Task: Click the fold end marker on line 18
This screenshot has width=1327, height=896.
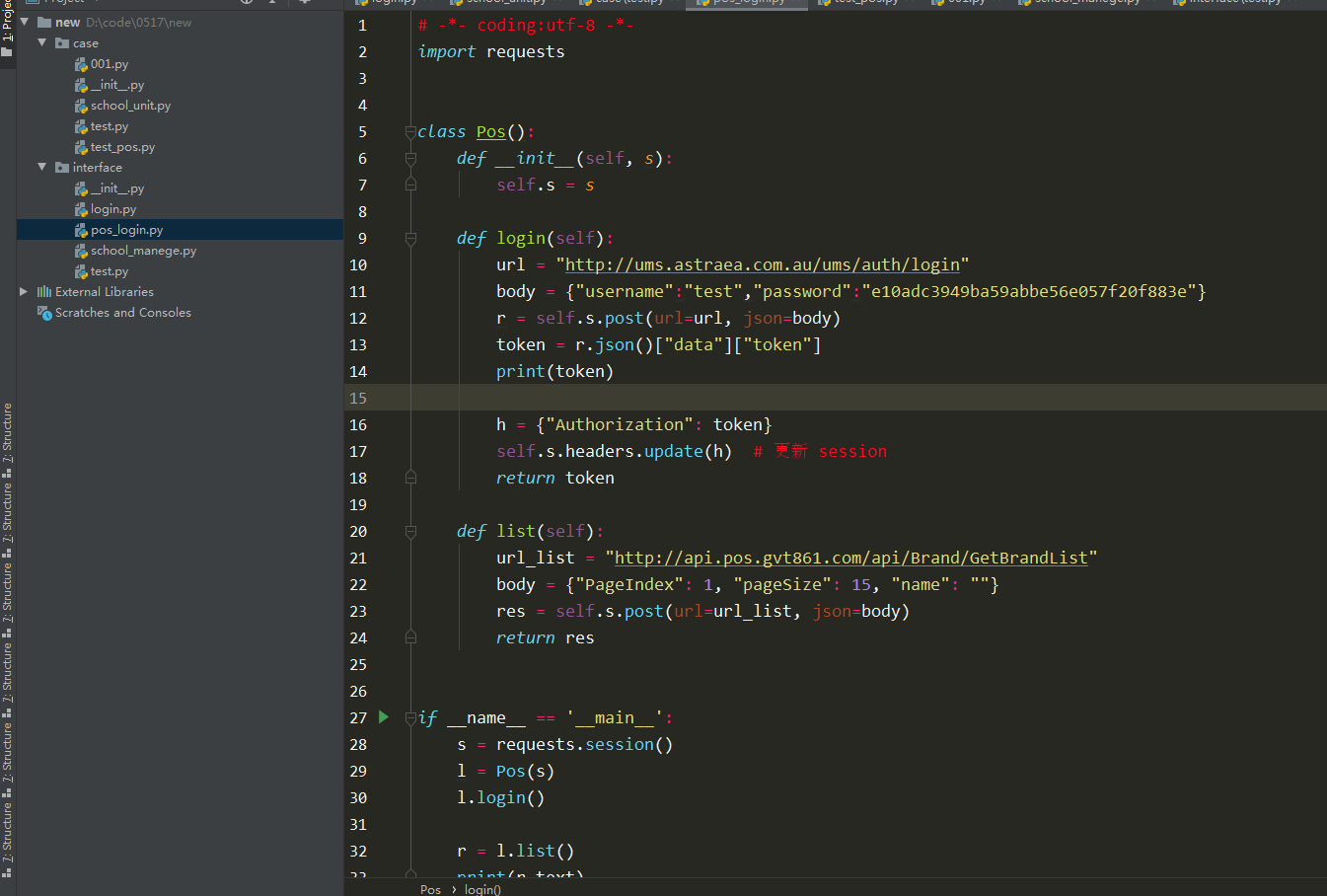Action: tap(410, 478)
